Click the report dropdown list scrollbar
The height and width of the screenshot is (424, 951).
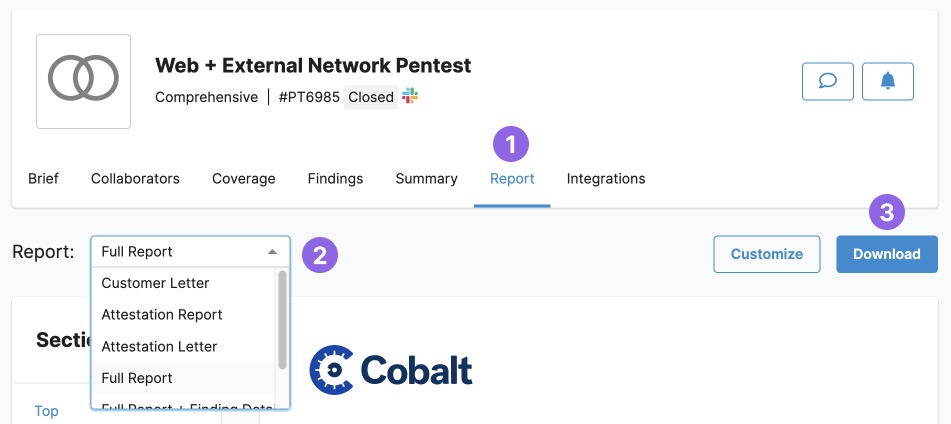pyautogui.click(x=282, y=320)
